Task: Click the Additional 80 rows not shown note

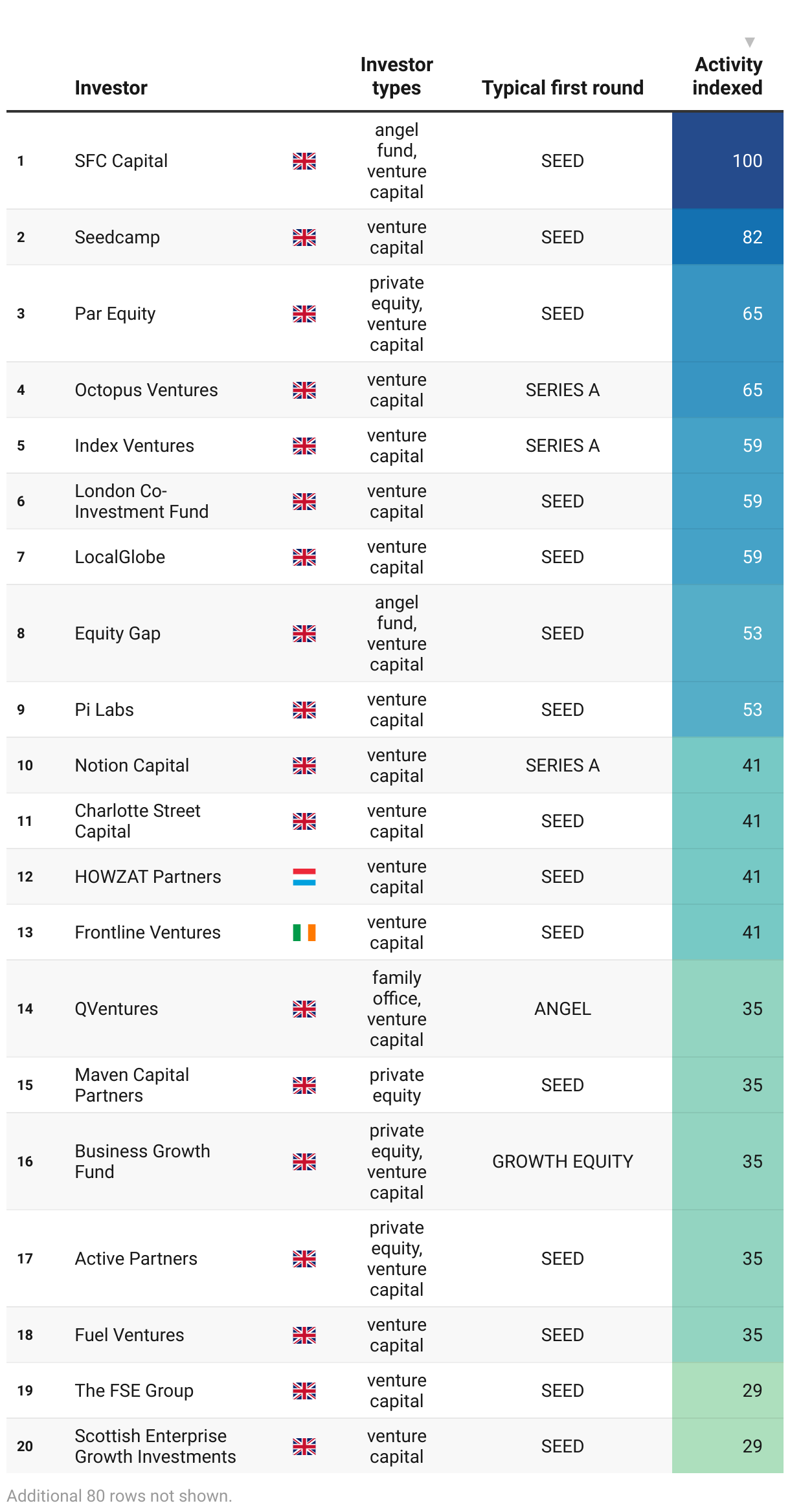Action: tap(120, 1496)
